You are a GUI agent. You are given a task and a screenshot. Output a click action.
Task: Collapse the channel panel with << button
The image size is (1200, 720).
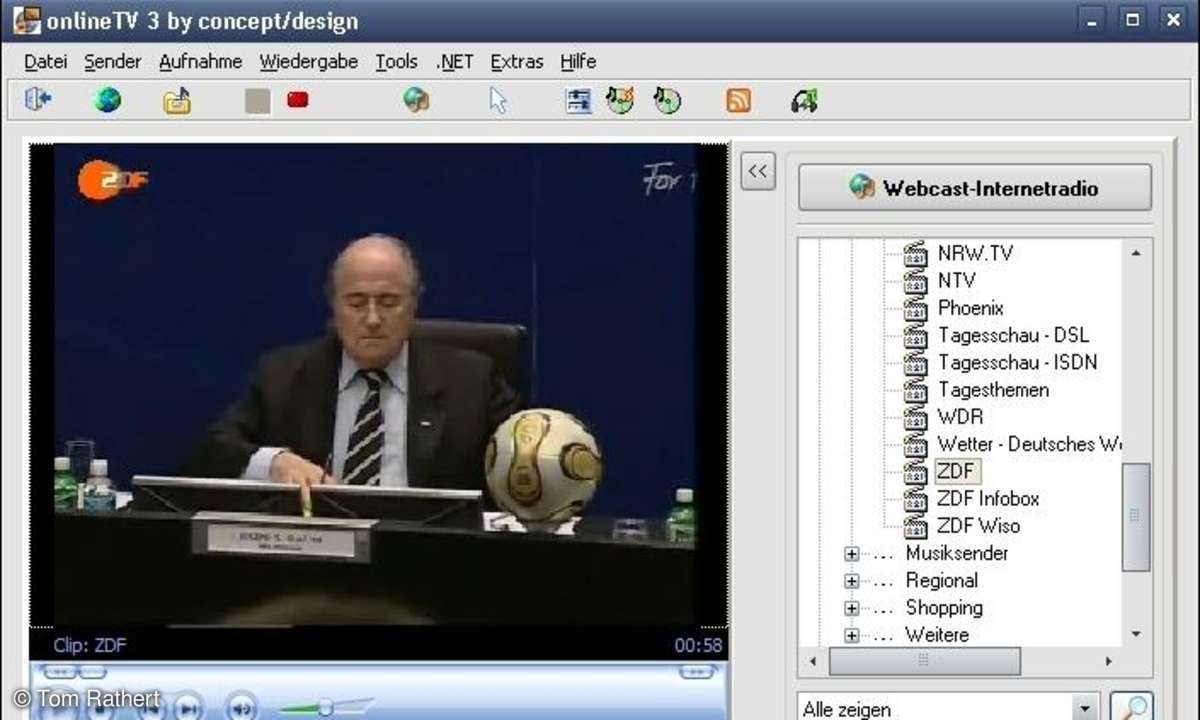click(758, 171)
